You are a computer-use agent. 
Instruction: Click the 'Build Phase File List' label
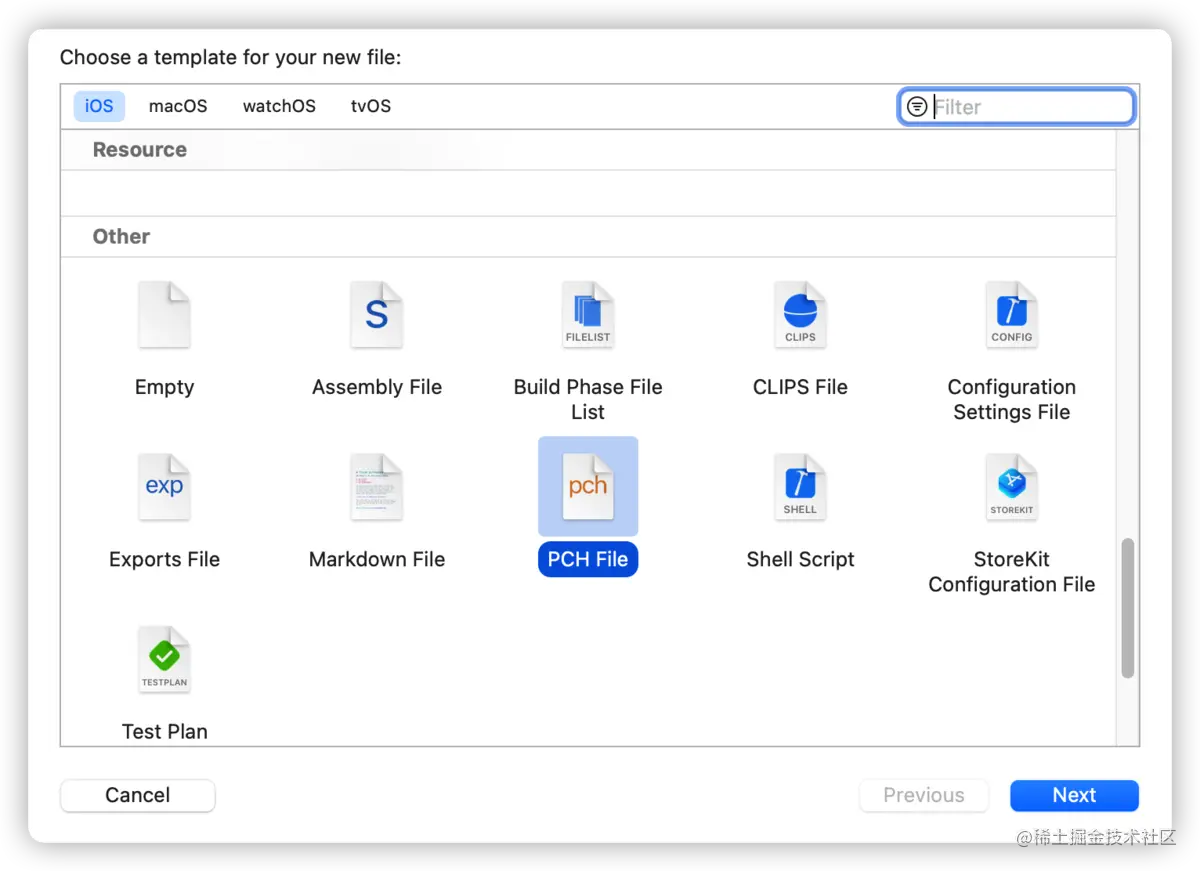click(x=588, y=399)
